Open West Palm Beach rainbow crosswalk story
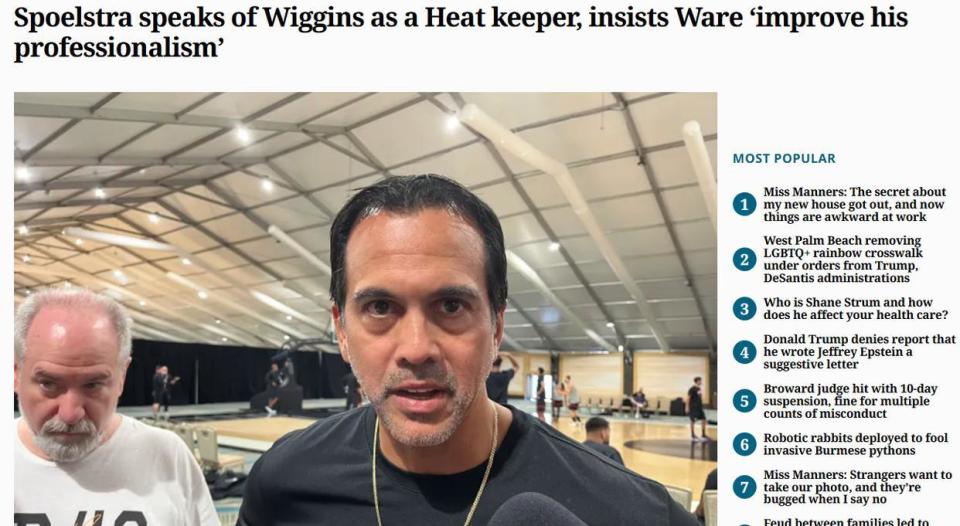This screenshot has height=526, width=960. tap(843, 260)
